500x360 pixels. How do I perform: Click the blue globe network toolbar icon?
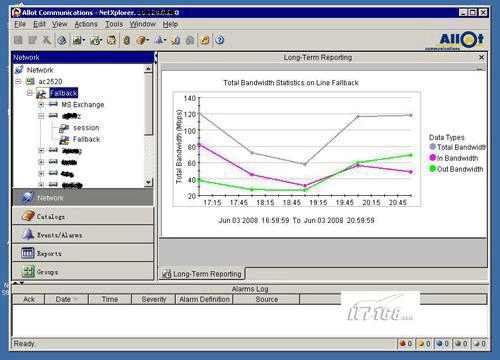tap(62, 40)
